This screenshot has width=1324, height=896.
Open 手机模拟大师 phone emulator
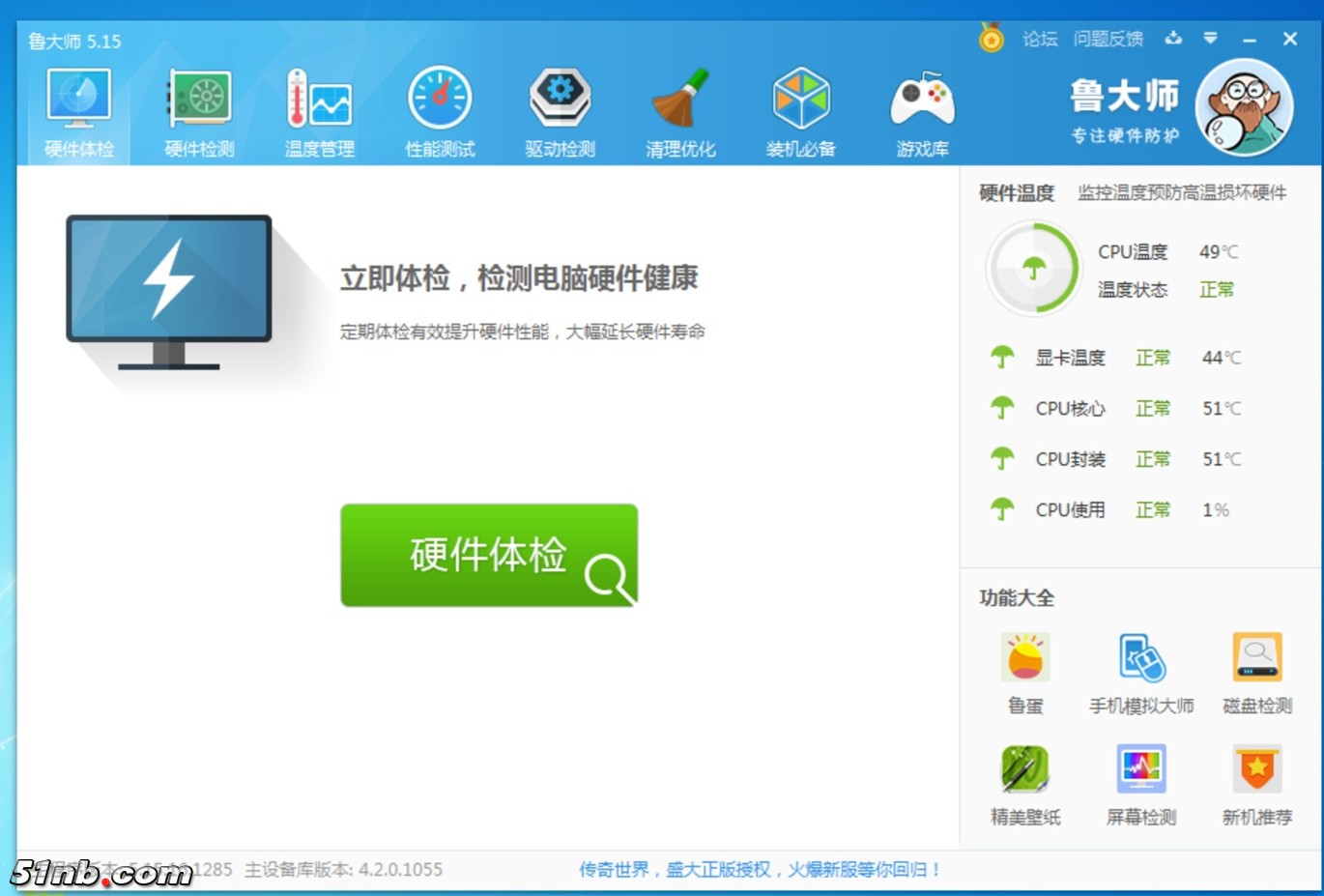[1141, 673]
